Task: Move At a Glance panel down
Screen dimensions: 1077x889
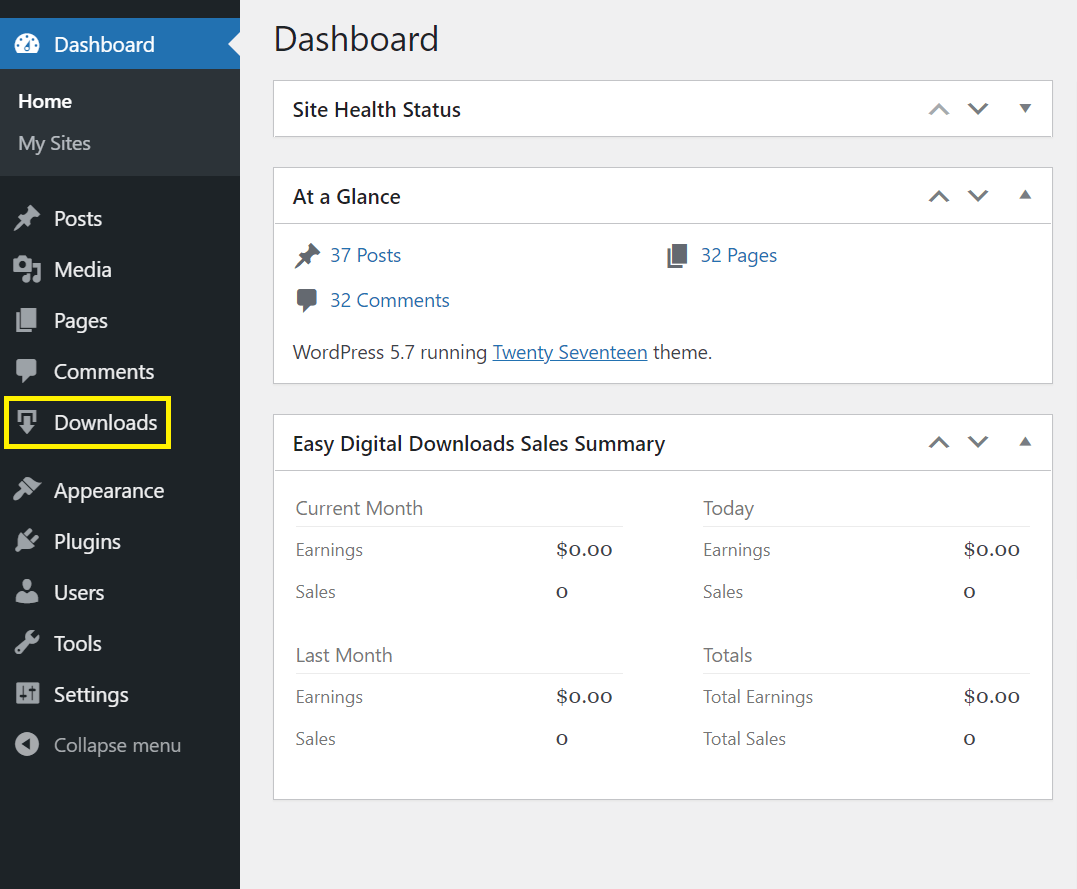Action: (978, 196)
